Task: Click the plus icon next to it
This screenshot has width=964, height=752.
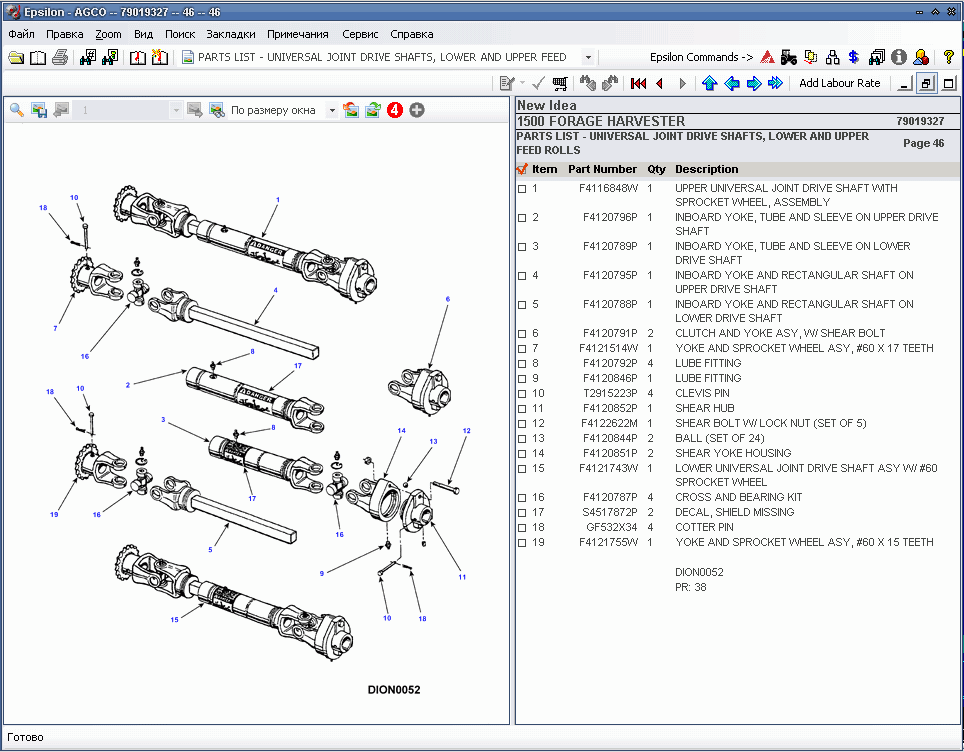Action: [415, 110]
